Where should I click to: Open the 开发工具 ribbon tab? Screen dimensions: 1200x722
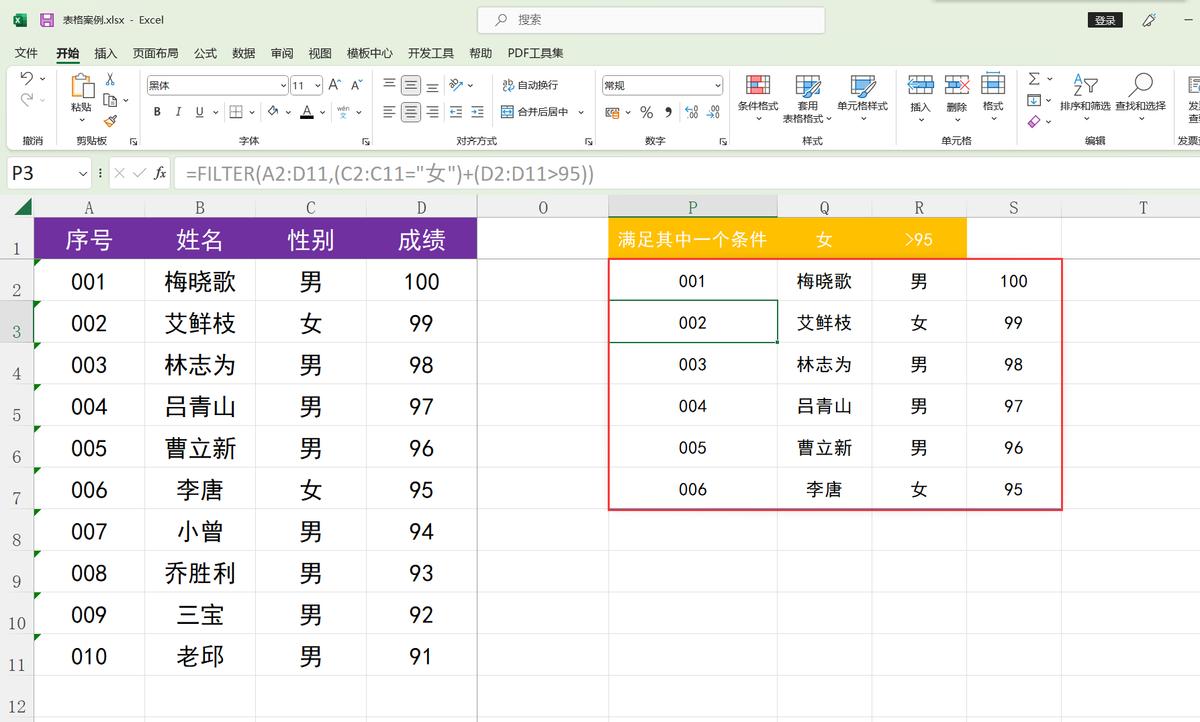(431, 53)
